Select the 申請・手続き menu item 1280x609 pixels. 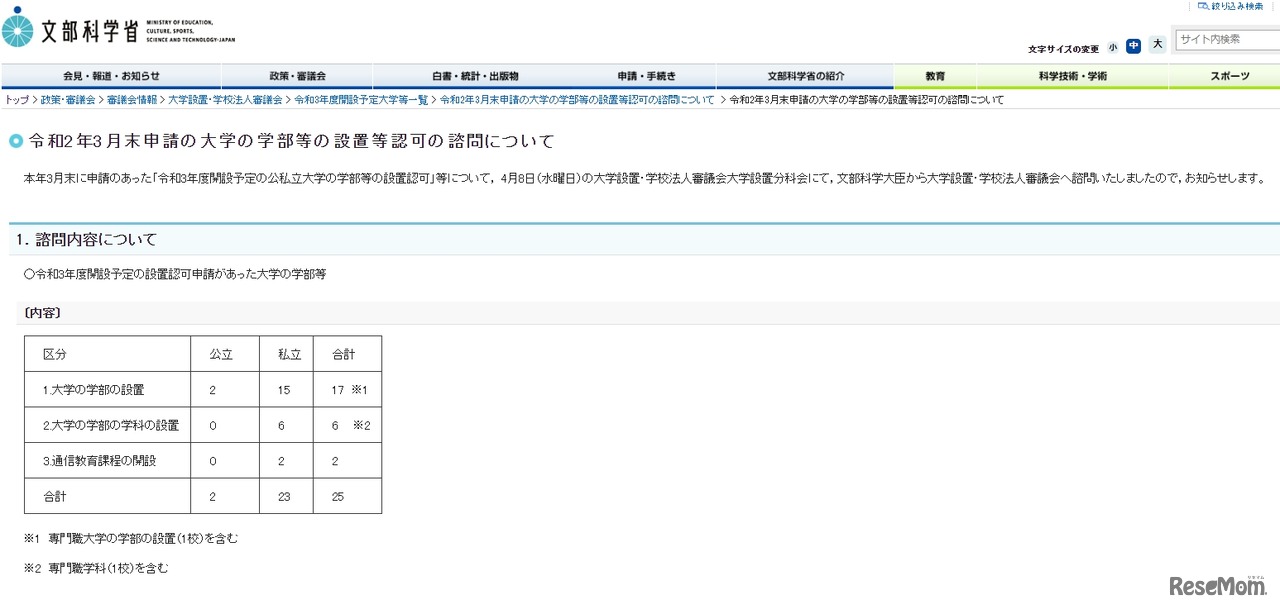pyautogui.click(x=649, y=75)
